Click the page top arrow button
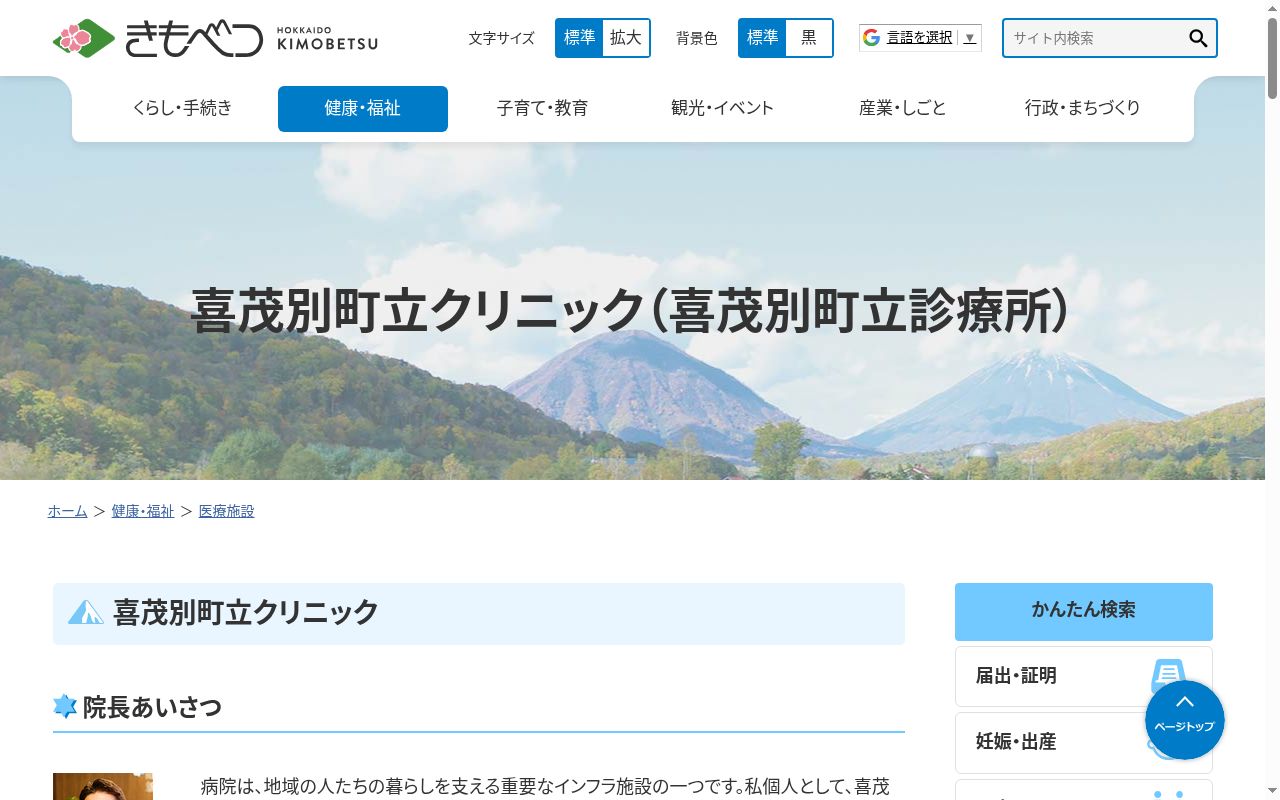Screen dimensions: 1280x800 (x=1185, y=720)
